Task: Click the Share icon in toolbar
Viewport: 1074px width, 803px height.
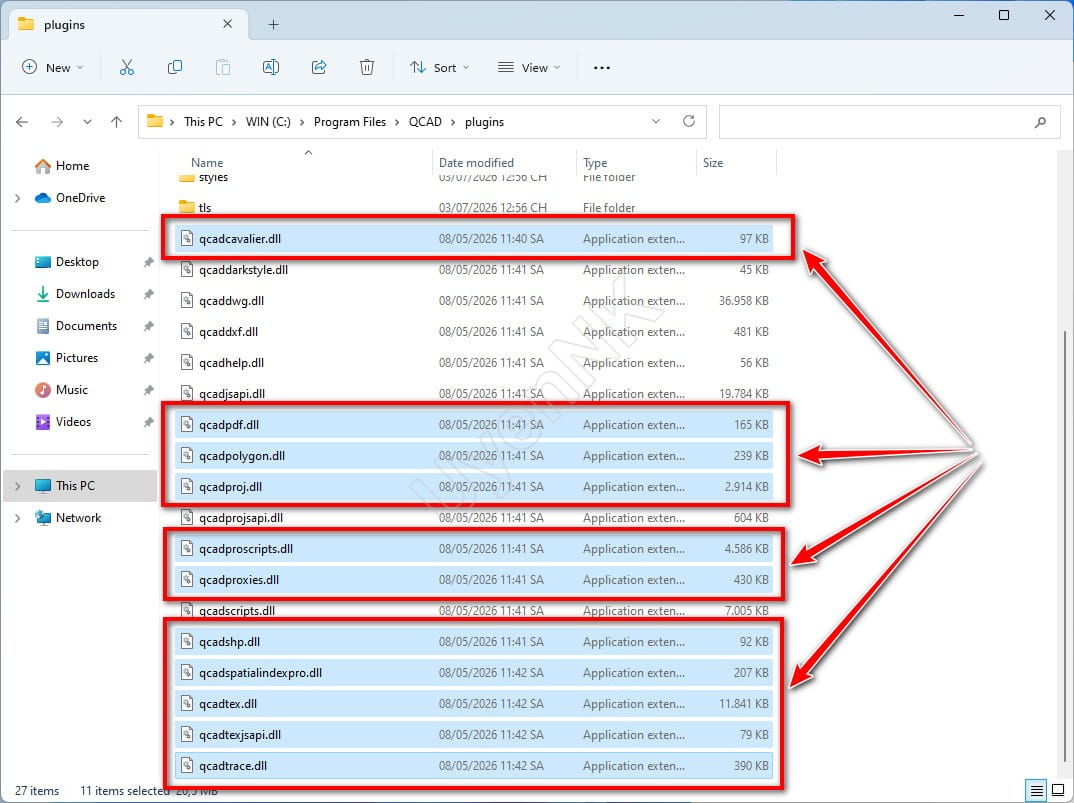Action: [x=319, y=67]
